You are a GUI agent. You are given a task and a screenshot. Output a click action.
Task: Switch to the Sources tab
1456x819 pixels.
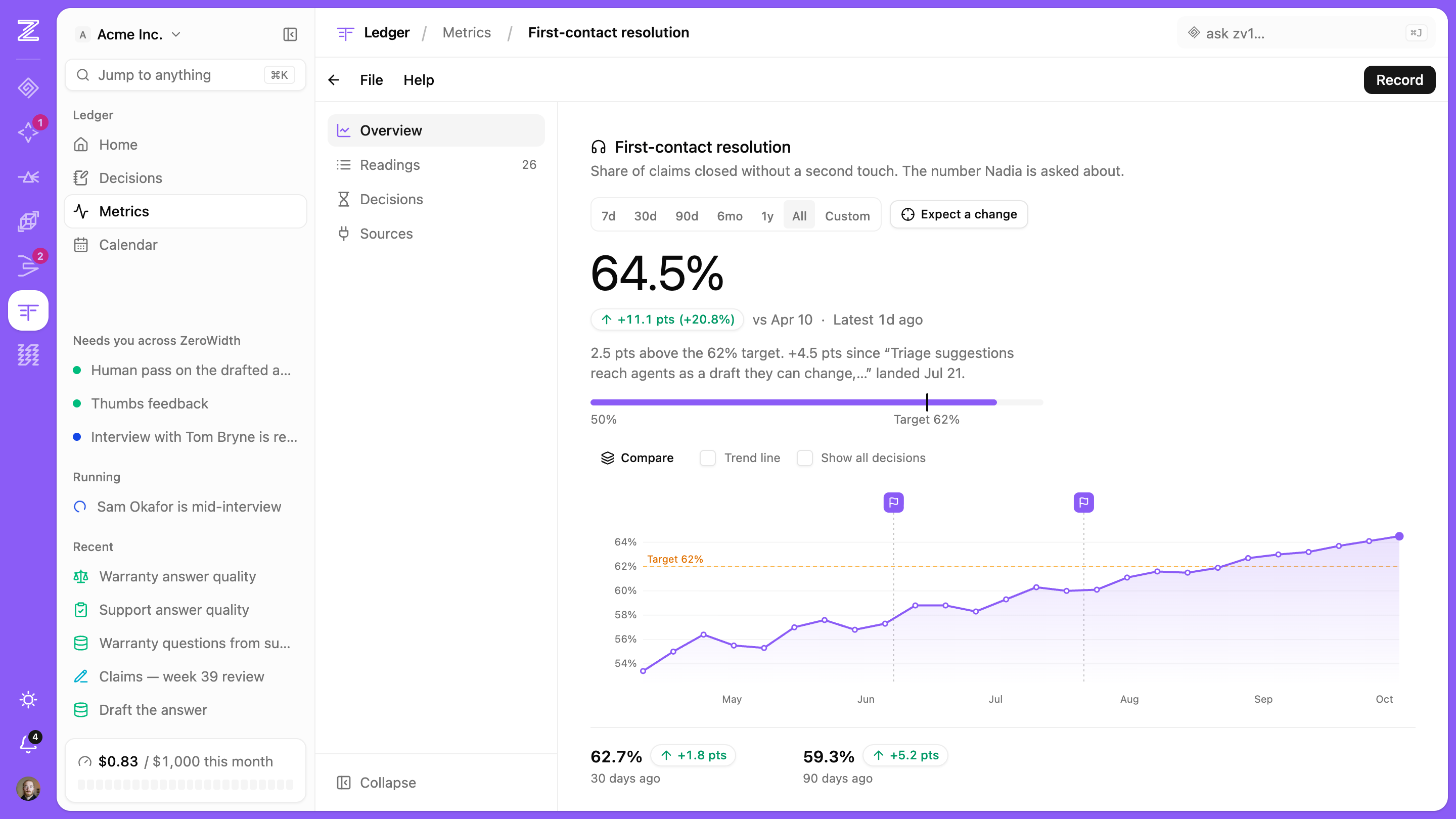436,234
